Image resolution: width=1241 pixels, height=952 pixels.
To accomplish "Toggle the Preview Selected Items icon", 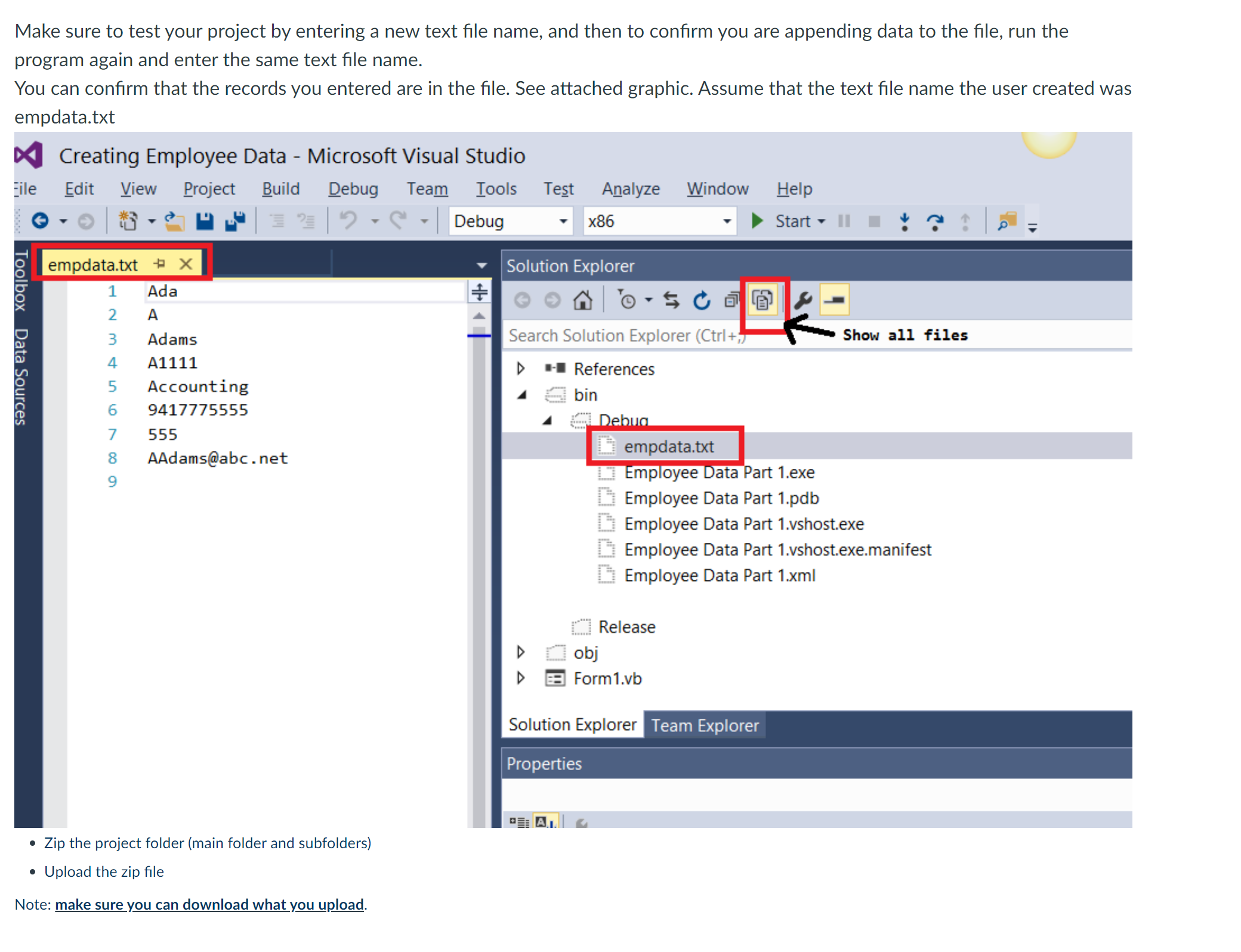I will (834, 300).
